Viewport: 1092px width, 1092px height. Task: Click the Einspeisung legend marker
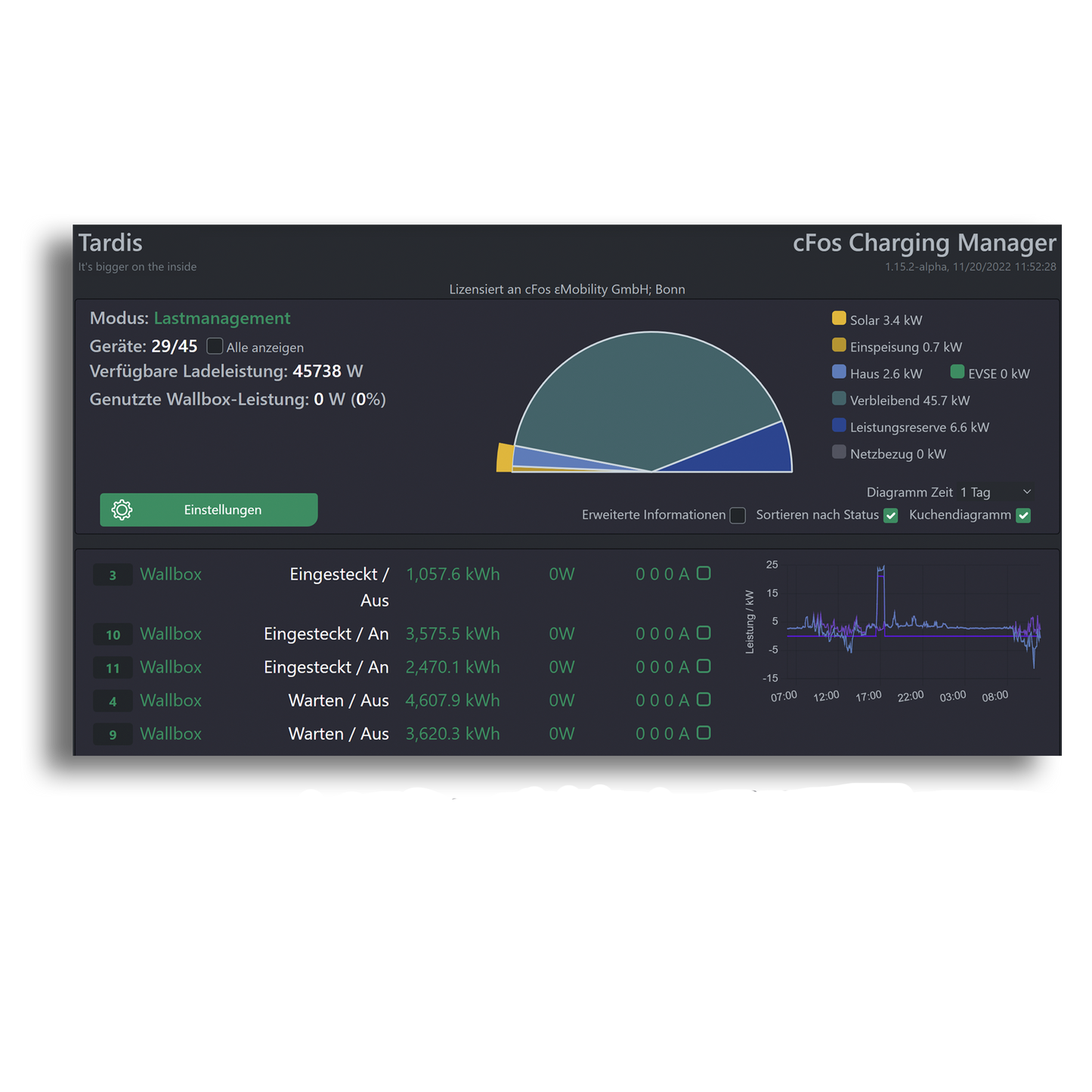tap(838, 345)
